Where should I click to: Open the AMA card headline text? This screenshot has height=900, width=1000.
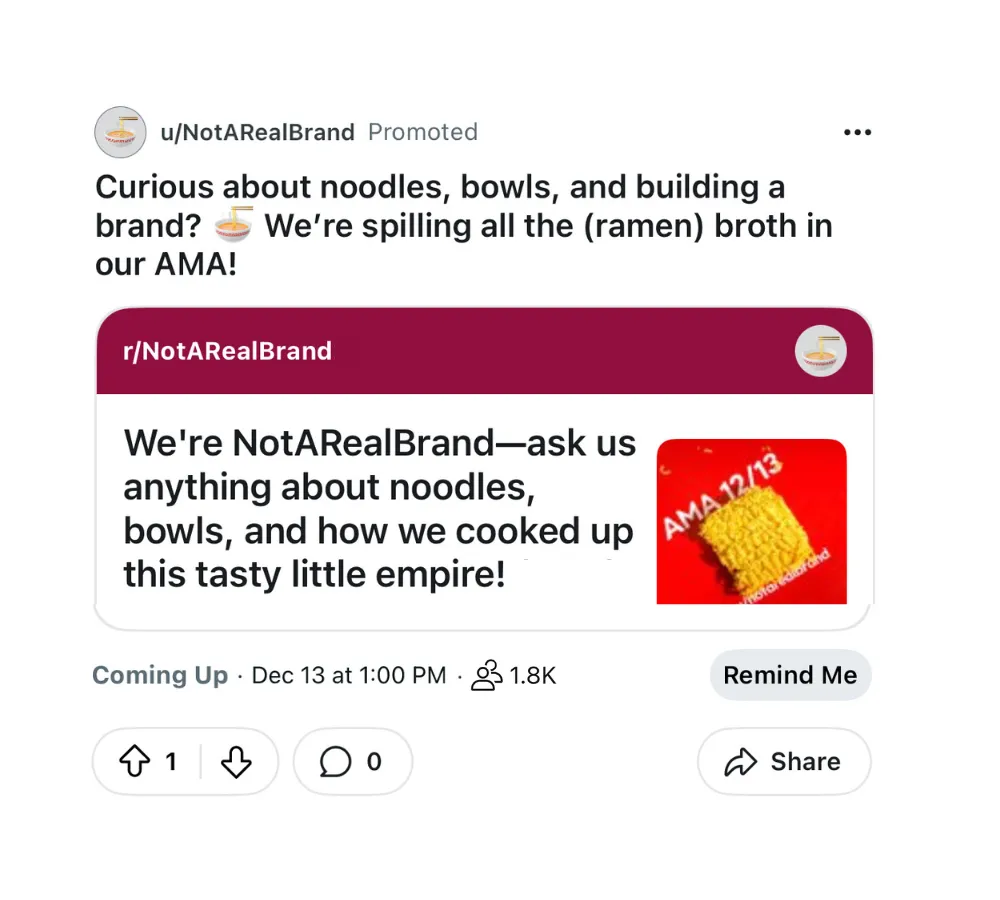379,508
